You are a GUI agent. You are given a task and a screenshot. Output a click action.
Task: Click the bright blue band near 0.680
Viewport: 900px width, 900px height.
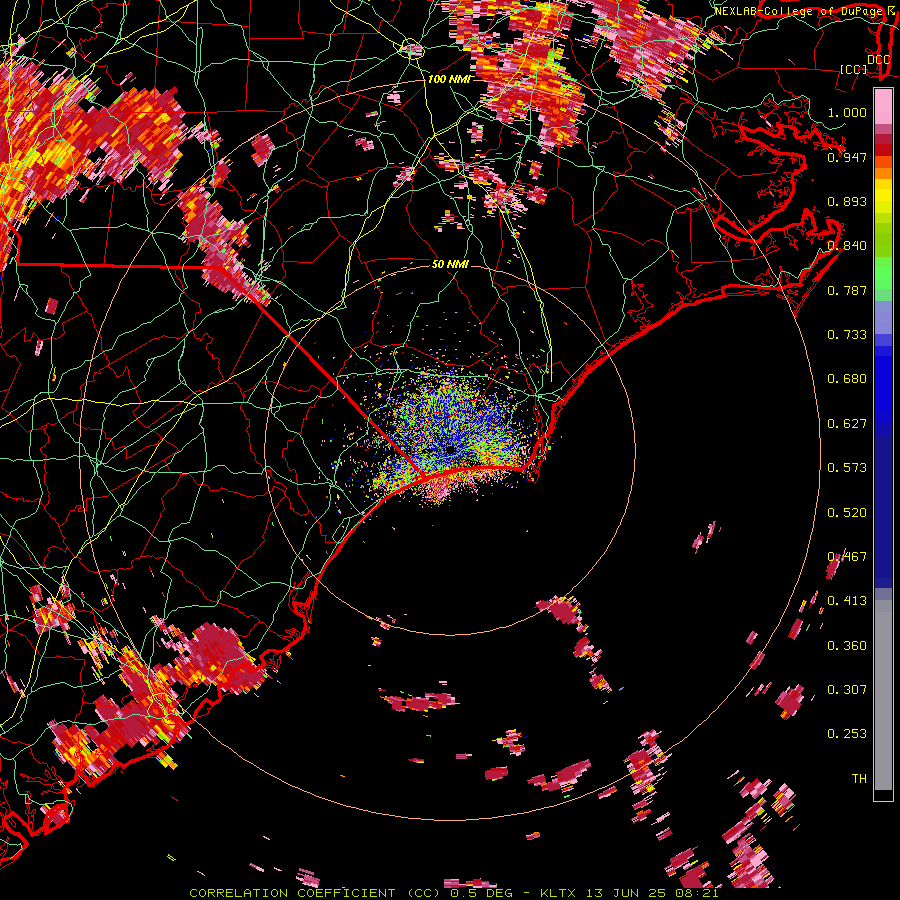click(x=883, y=385)
